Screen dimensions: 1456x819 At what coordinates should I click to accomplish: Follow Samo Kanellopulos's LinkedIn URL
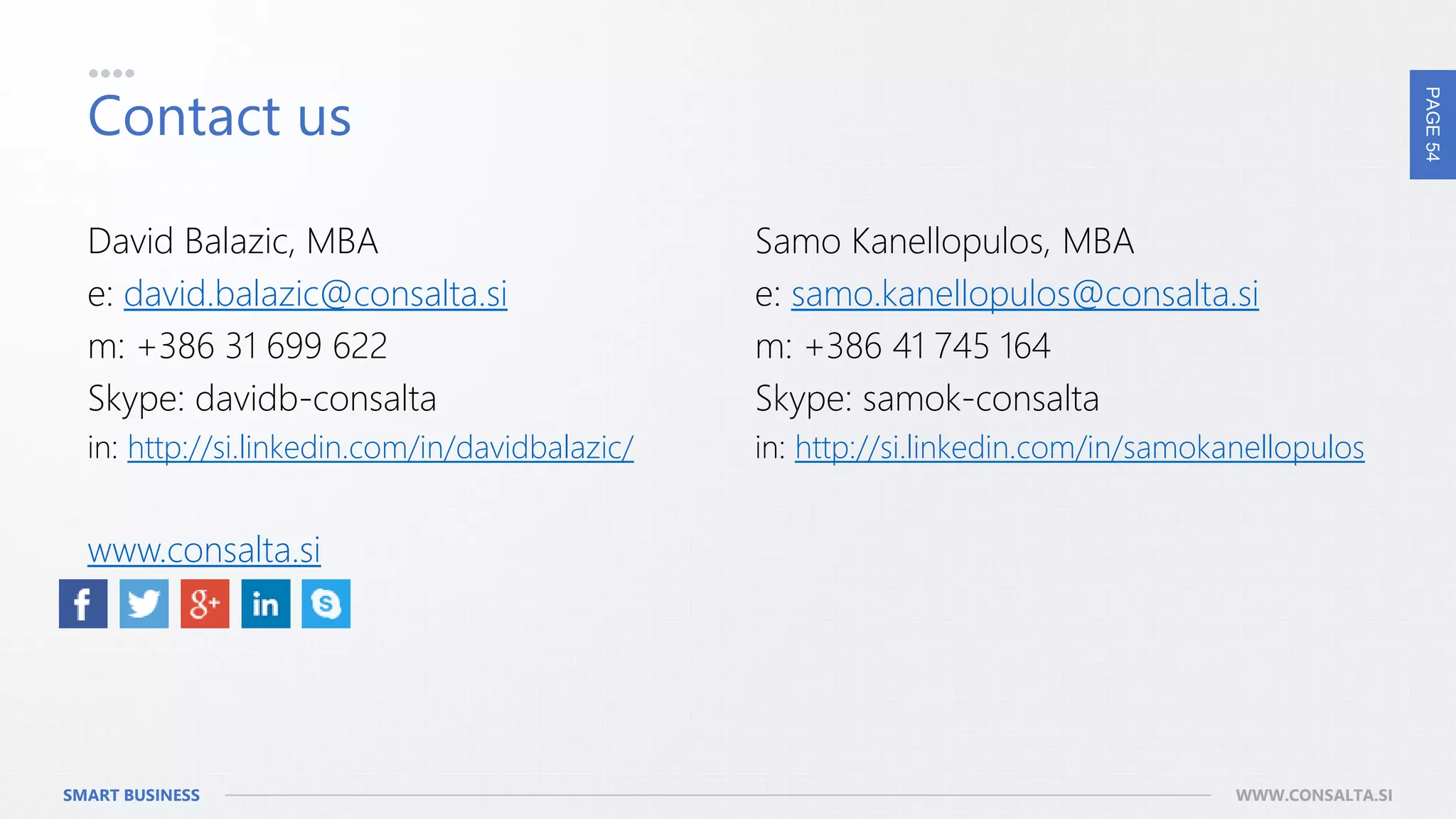point(1079,448)
